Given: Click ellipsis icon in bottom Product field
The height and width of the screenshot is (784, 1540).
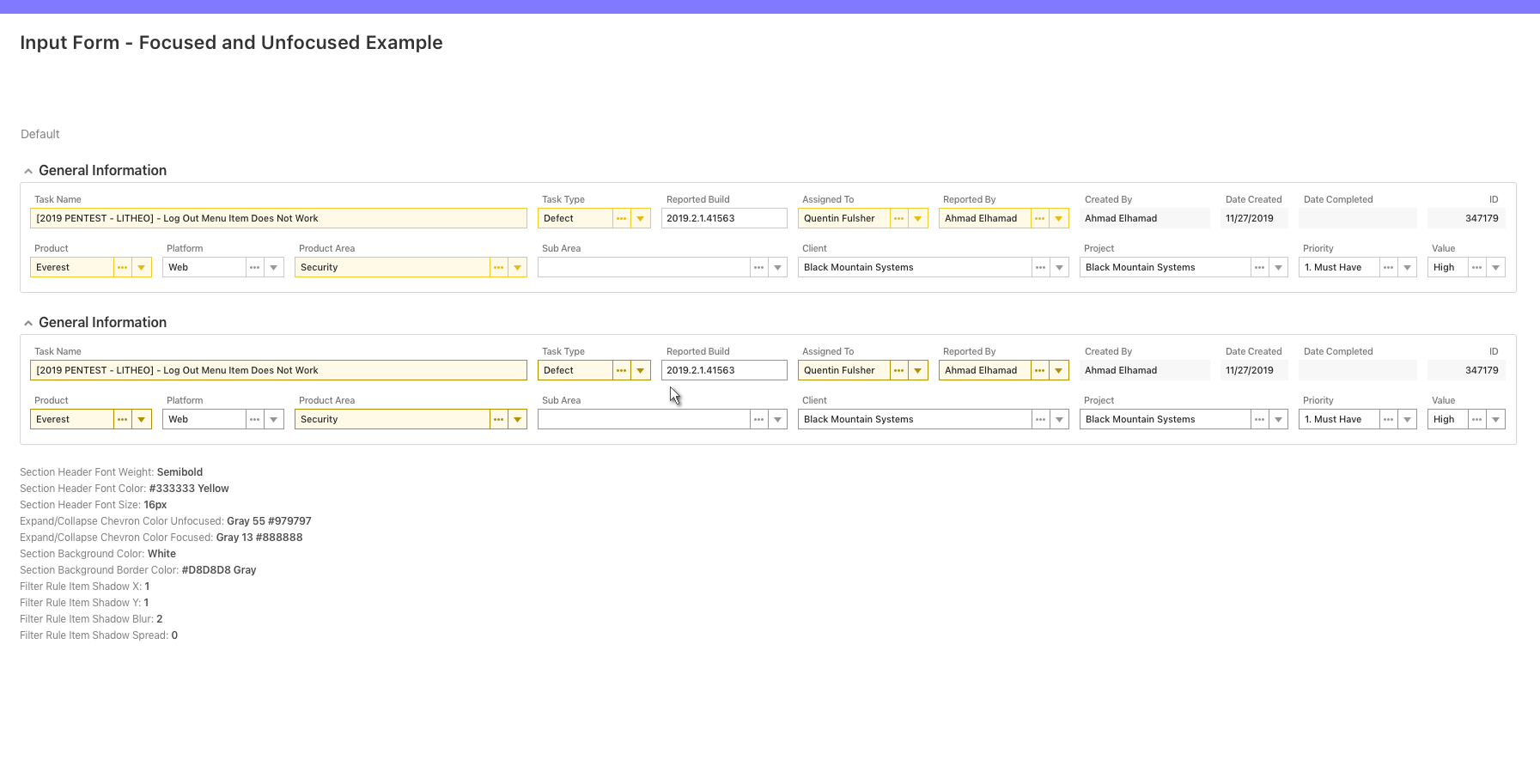Looking at the screenshot, I should point(122,419).
